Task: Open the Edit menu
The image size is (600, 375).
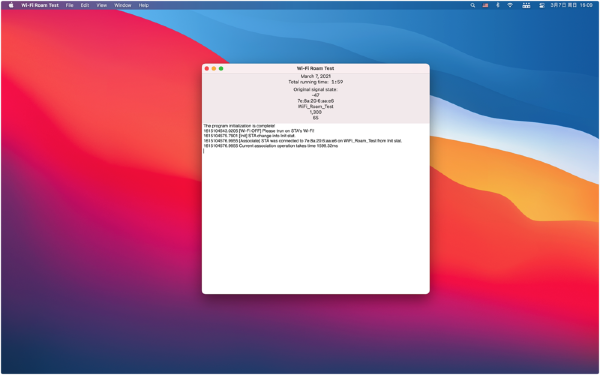Action: [85, 5]
